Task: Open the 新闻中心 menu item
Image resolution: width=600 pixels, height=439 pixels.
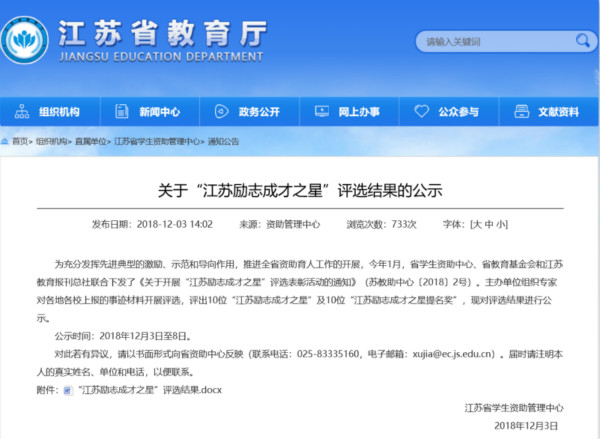Action: (x=160, y=112)
